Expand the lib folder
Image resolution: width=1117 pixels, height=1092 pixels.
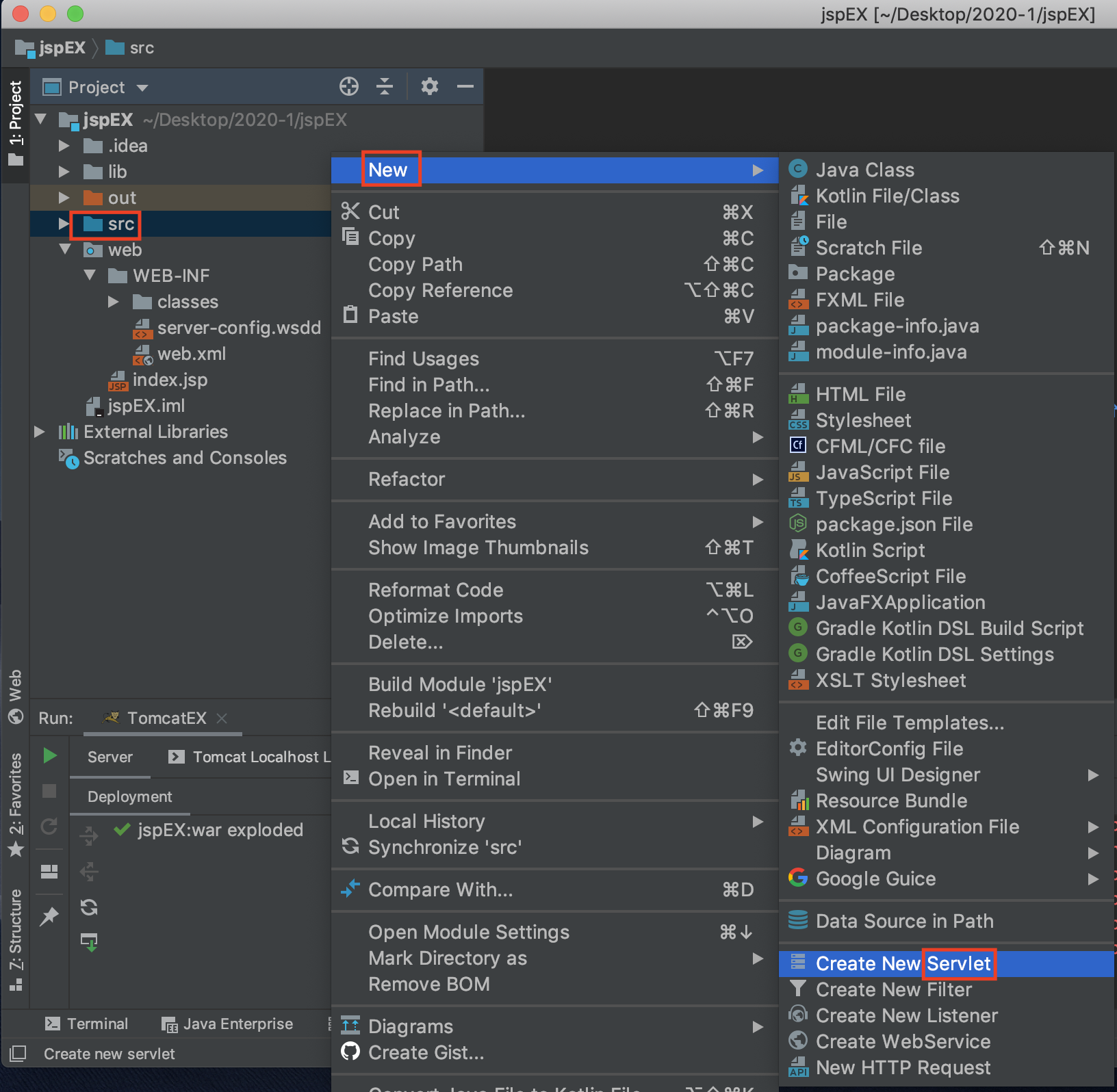(64, 172)
